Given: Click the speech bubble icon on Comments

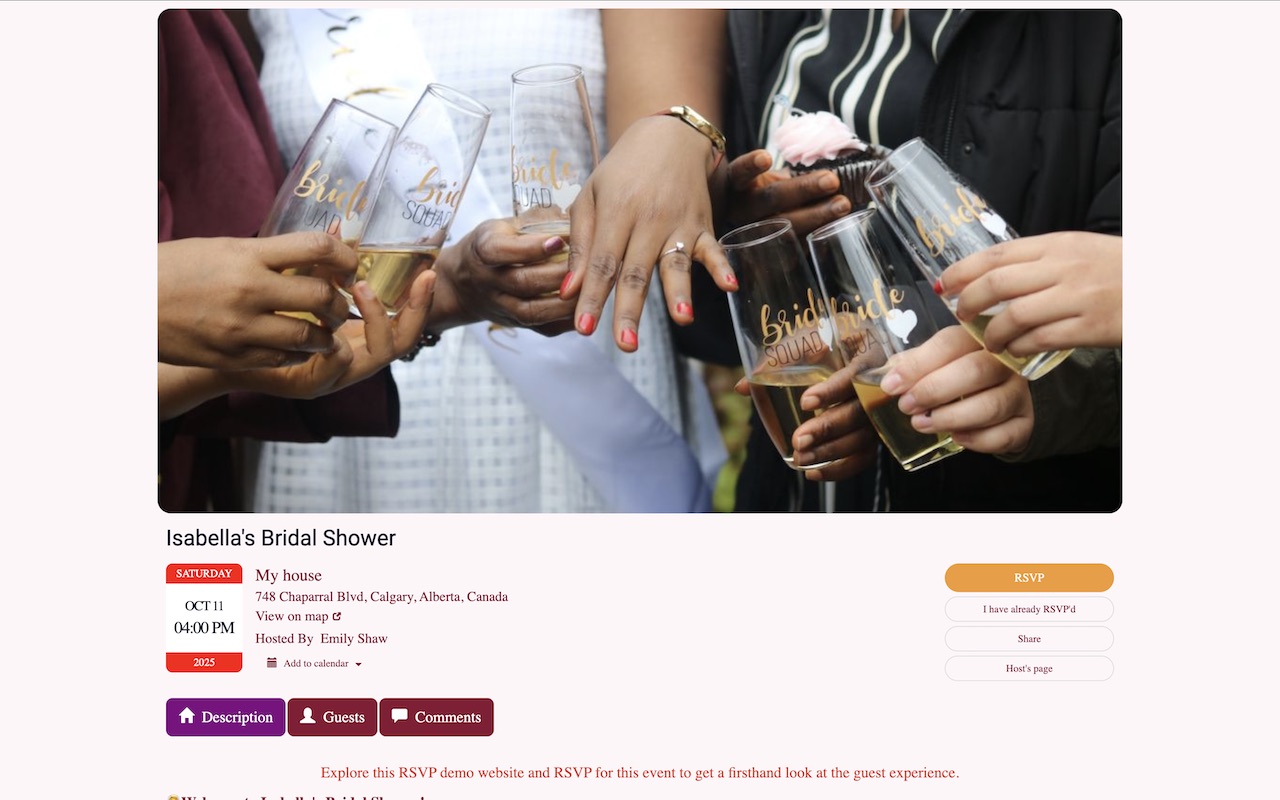Looking at the screenshot, I should coord(399,716).
